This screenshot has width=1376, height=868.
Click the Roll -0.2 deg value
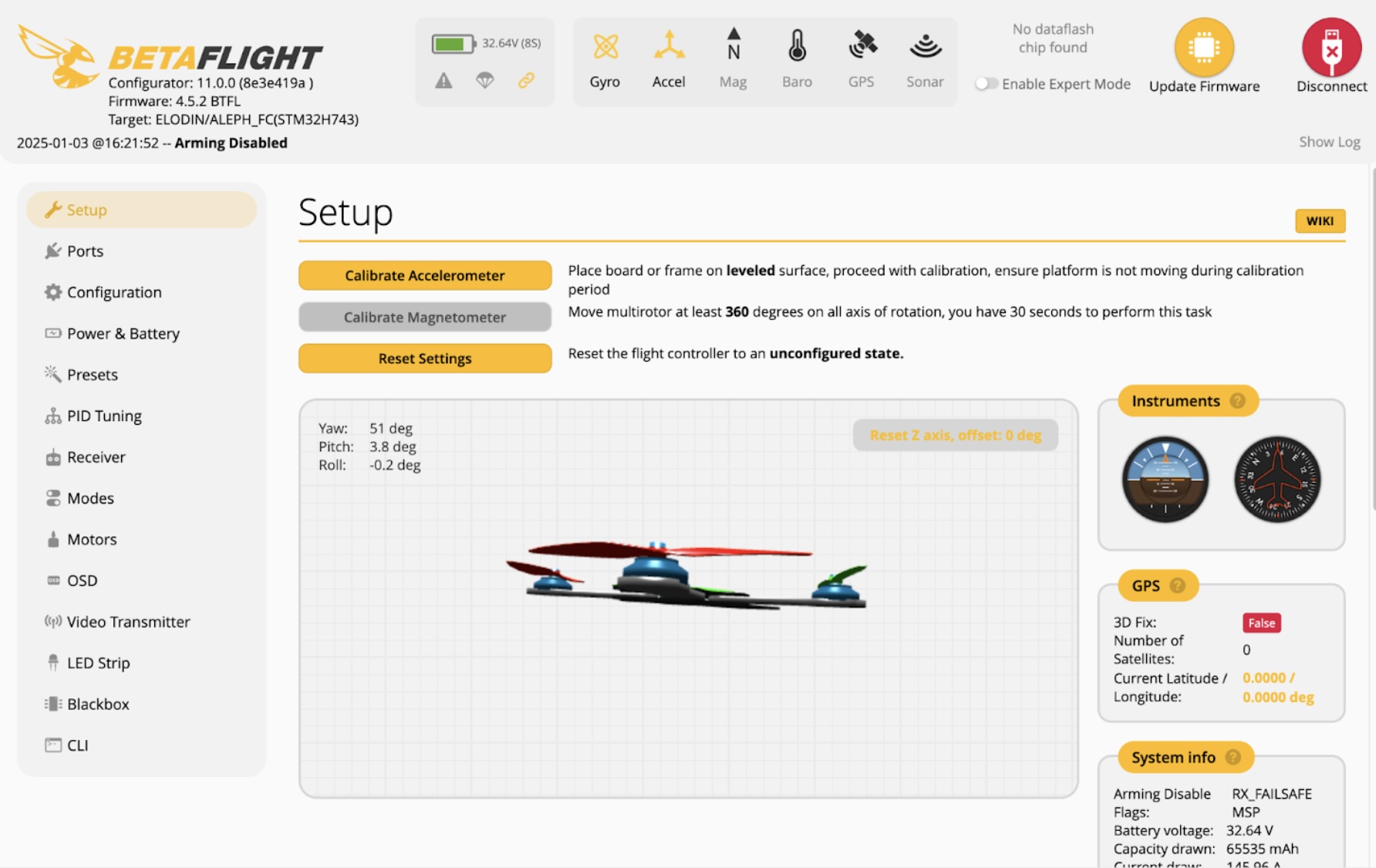(395, 466)
